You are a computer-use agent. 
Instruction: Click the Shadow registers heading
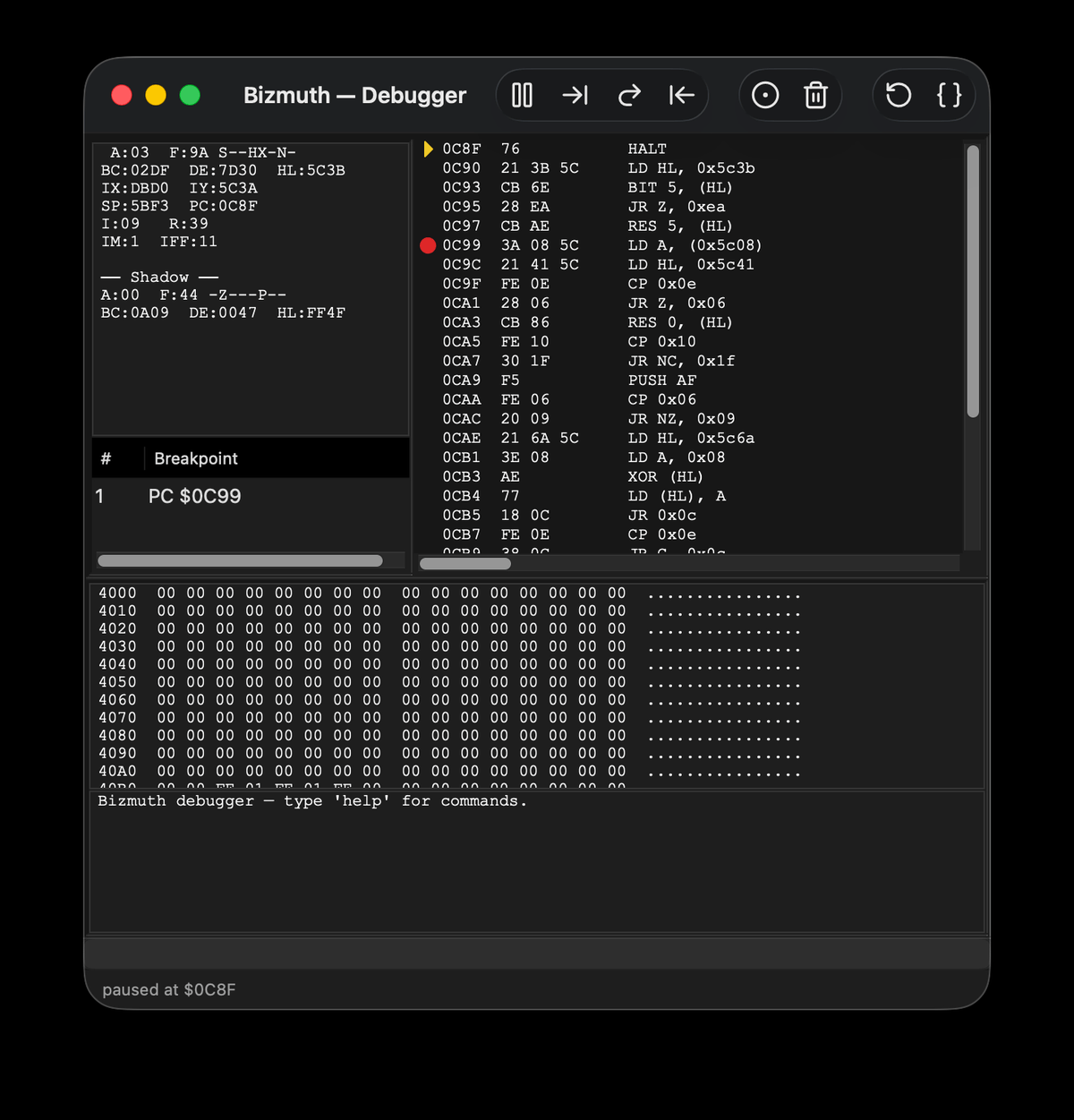pyautogui.click(x=159, y=278)
